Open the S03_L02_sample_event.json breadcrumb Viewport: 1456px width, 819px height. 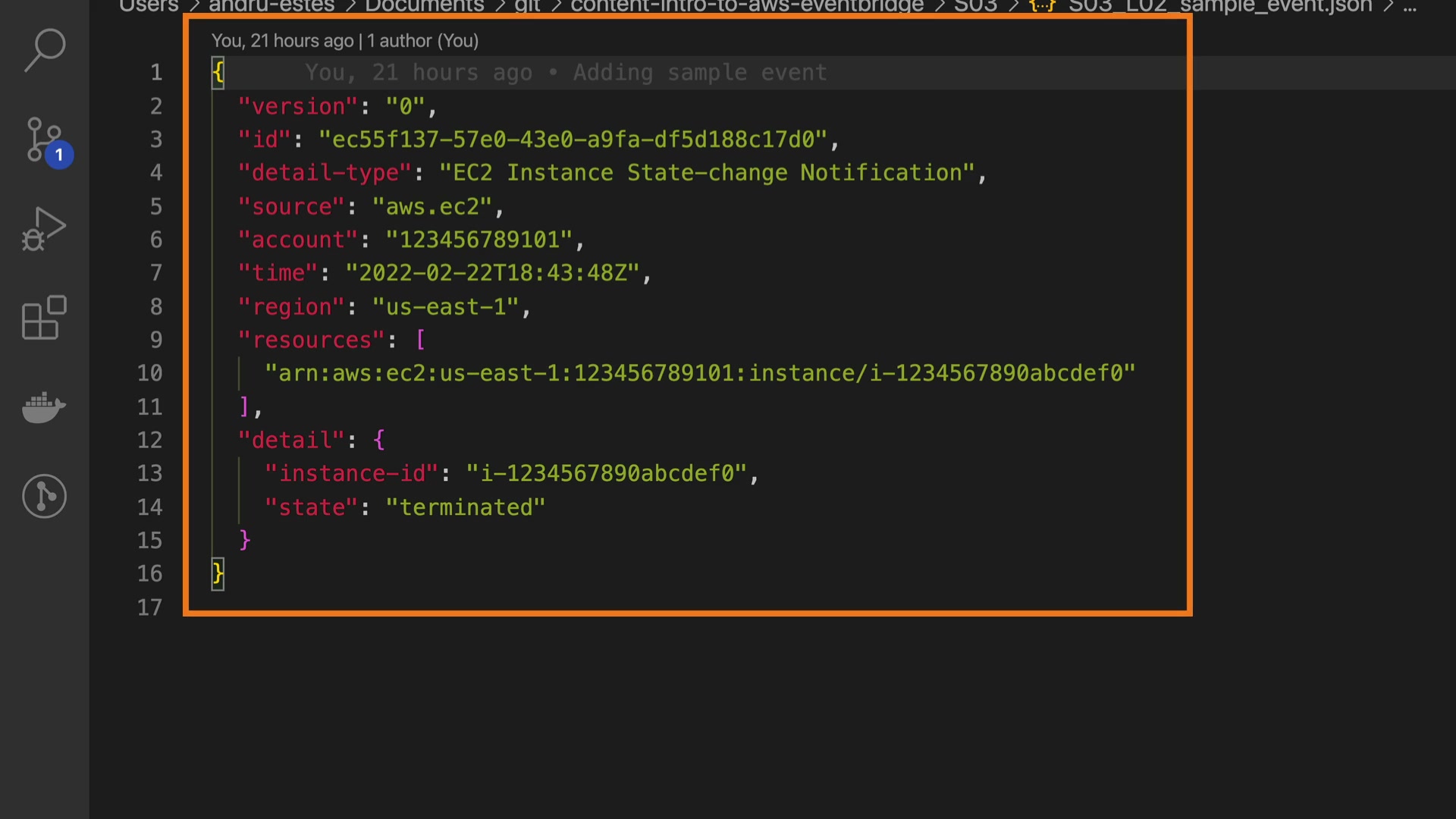tap(1219, 6)
